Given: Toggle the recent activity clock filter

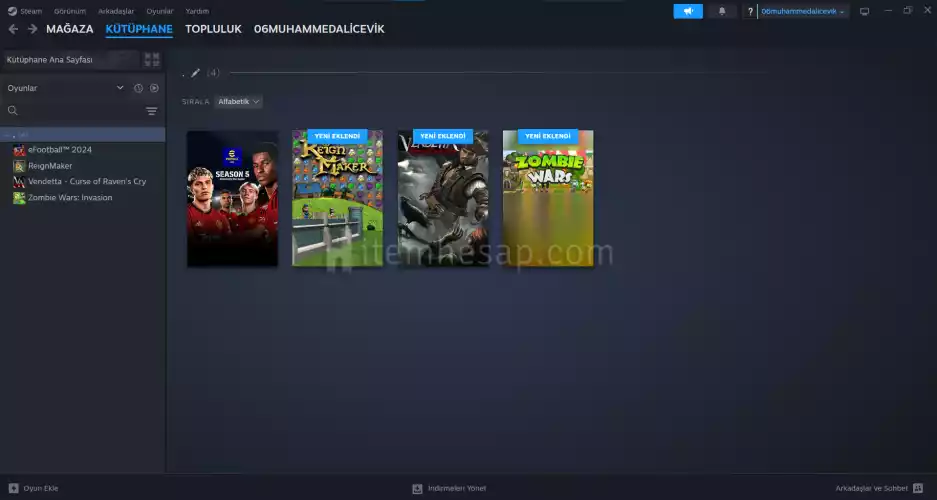Looking at the screenshot, I should (x=138, y=88).
